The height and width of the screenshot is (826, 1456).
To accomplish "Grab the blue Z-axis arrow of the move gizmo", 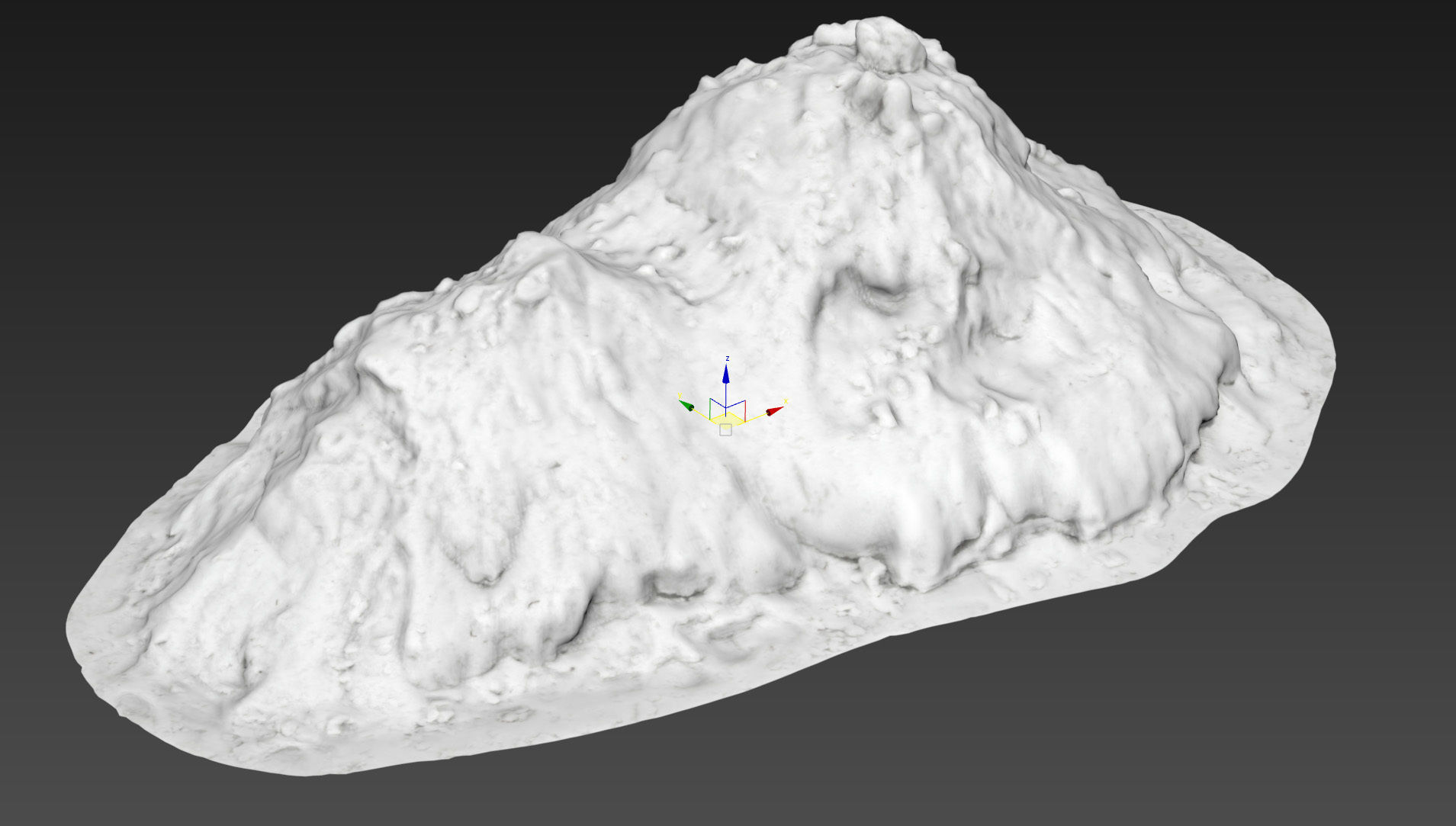I will 726,374.
